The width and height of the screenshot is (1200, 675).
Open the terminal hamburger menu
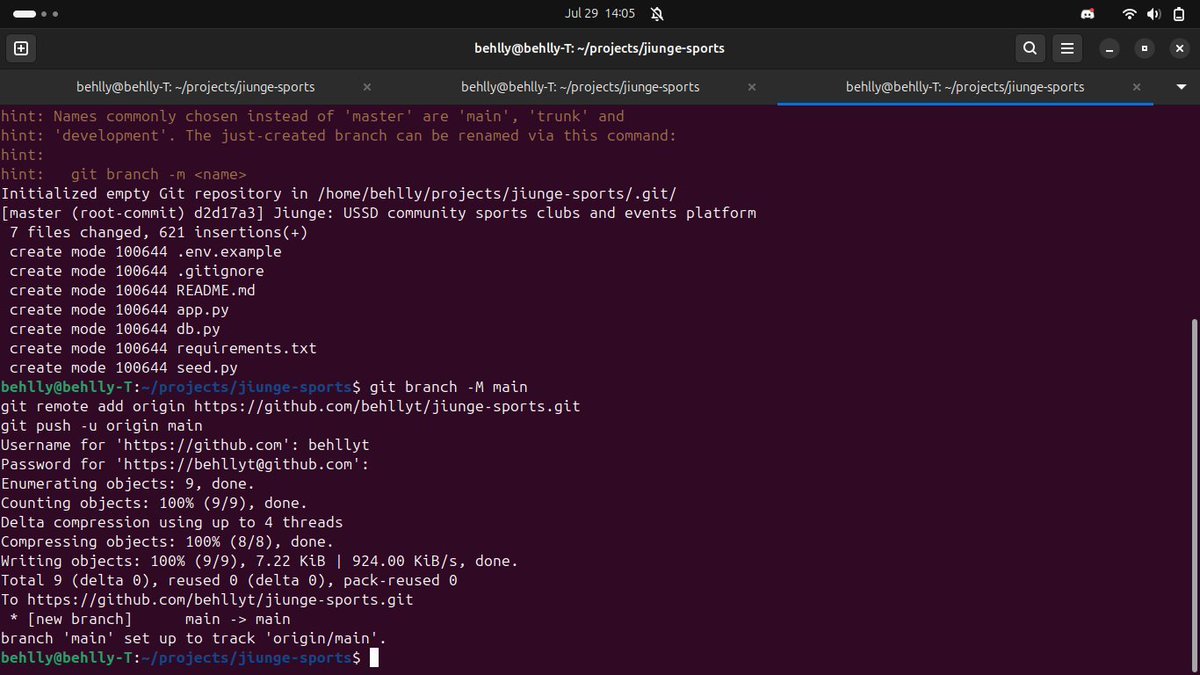click(1068, 48)
